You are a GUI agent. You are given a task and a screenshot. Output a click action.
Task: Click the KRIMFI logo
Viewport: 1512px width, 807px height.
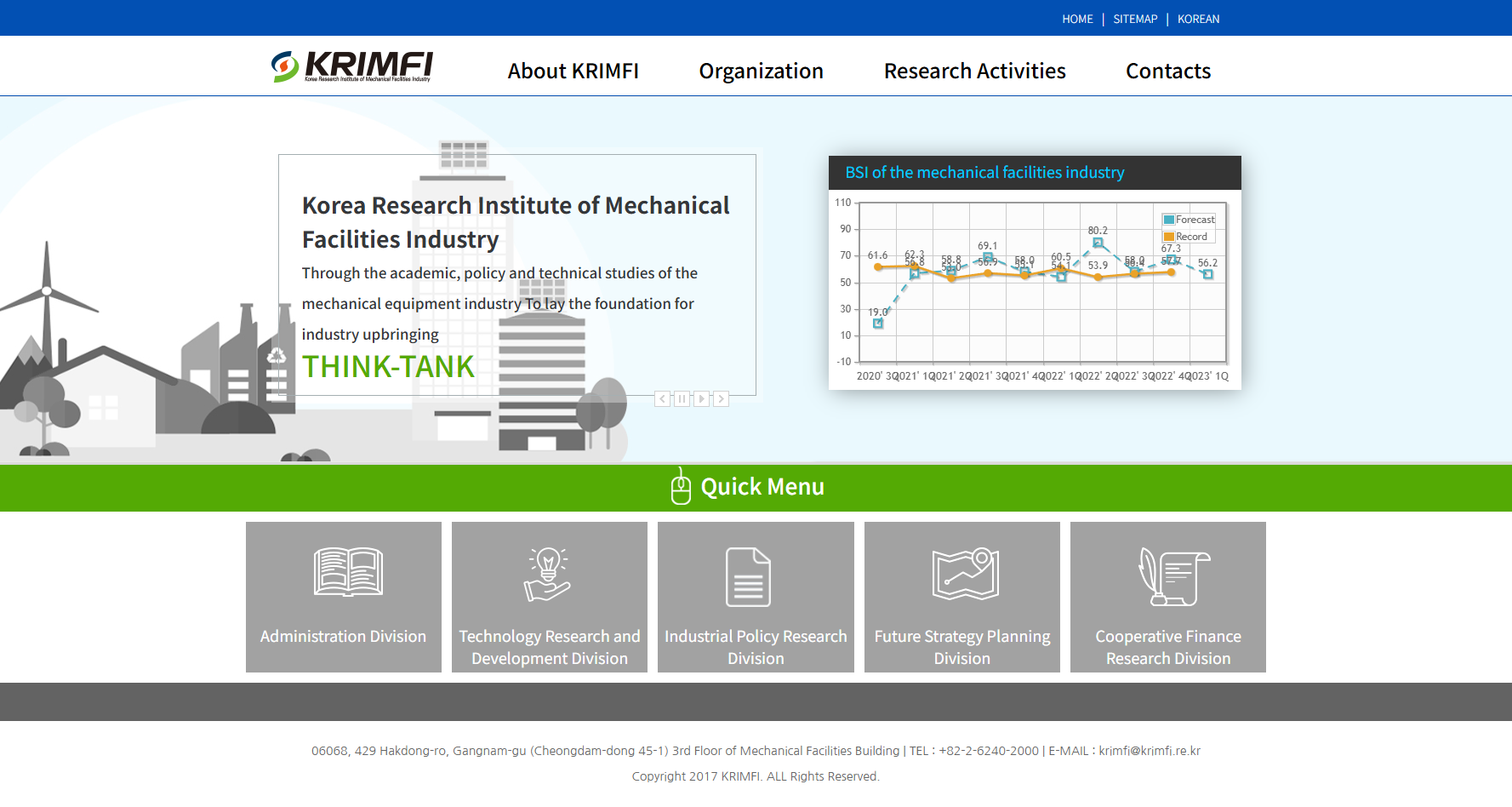352,66
